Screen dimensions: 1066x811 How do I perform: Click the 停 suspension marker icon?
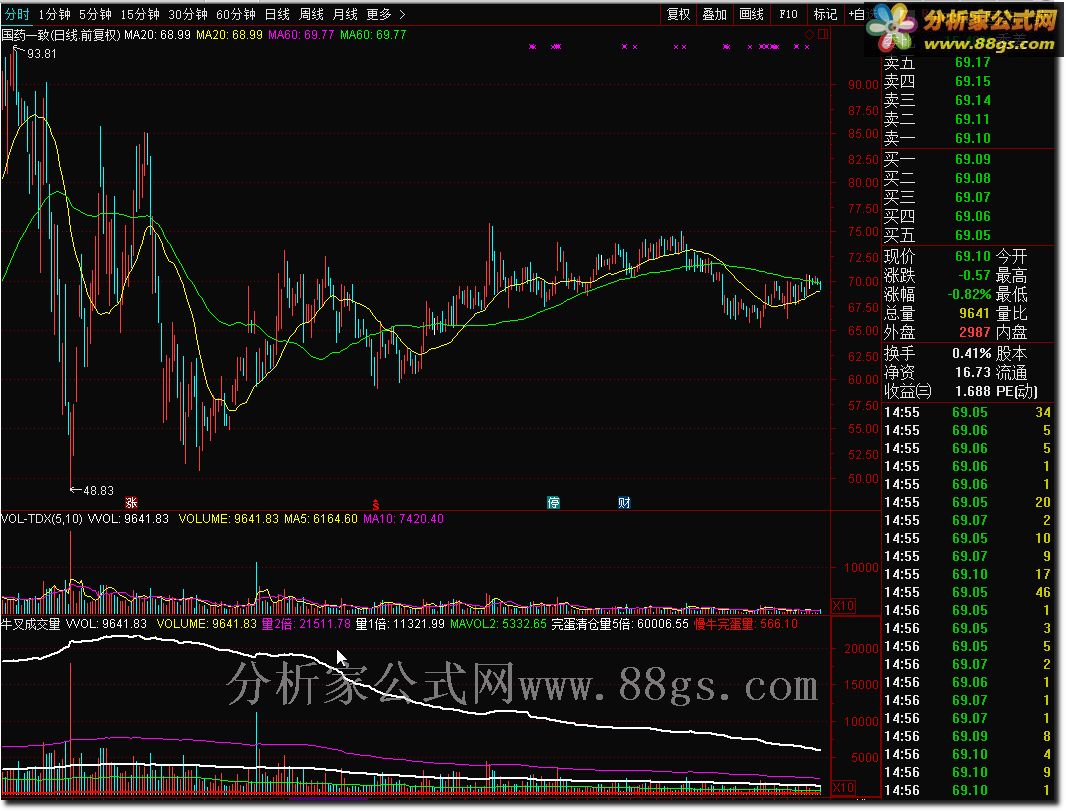[x=553, y=502]
